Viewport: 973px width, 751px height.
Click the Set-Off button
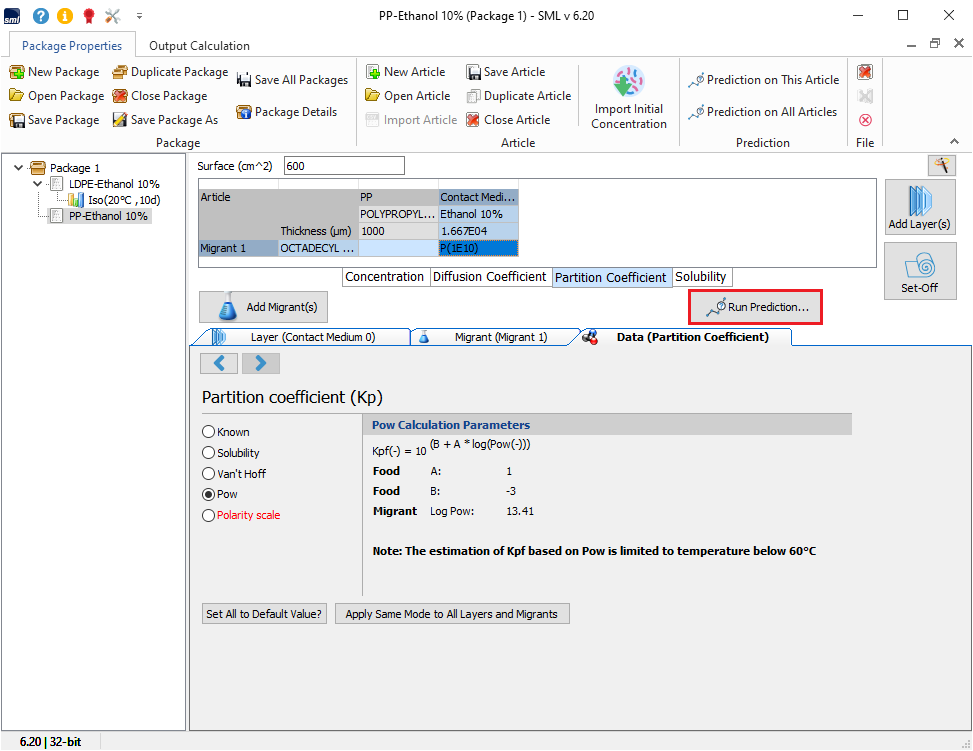919,271
